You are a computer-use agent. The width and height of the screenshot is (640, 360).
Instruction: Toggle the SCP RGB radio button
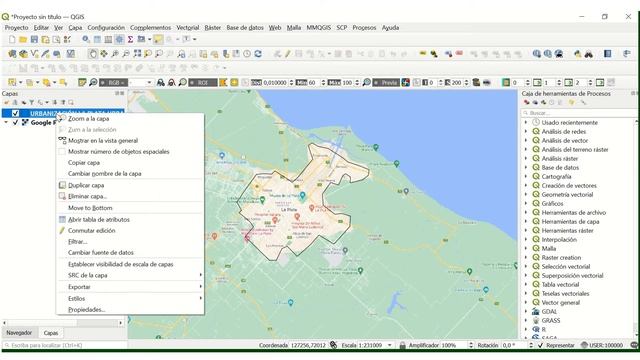point(103,82)
